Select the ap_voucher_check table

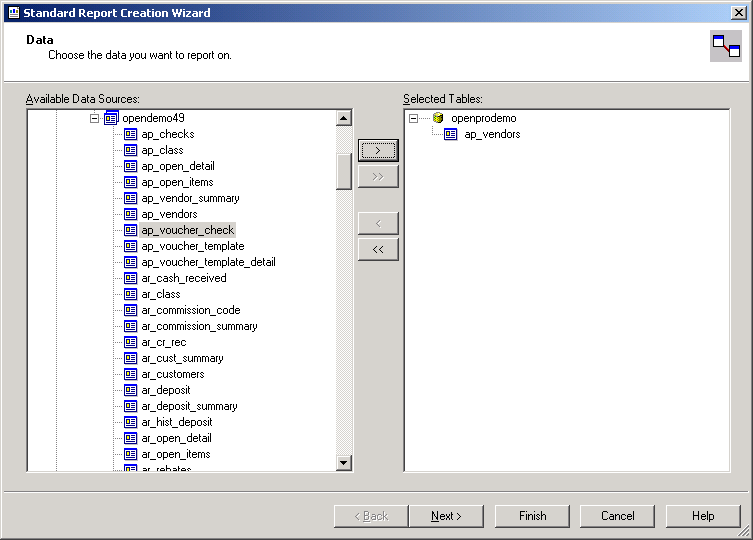pos(187,230)
